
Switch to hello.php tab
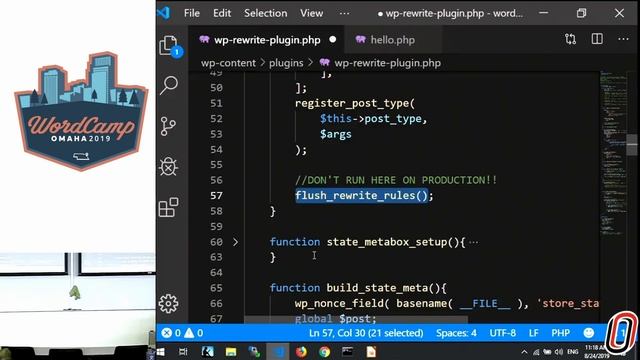[393, 40]
